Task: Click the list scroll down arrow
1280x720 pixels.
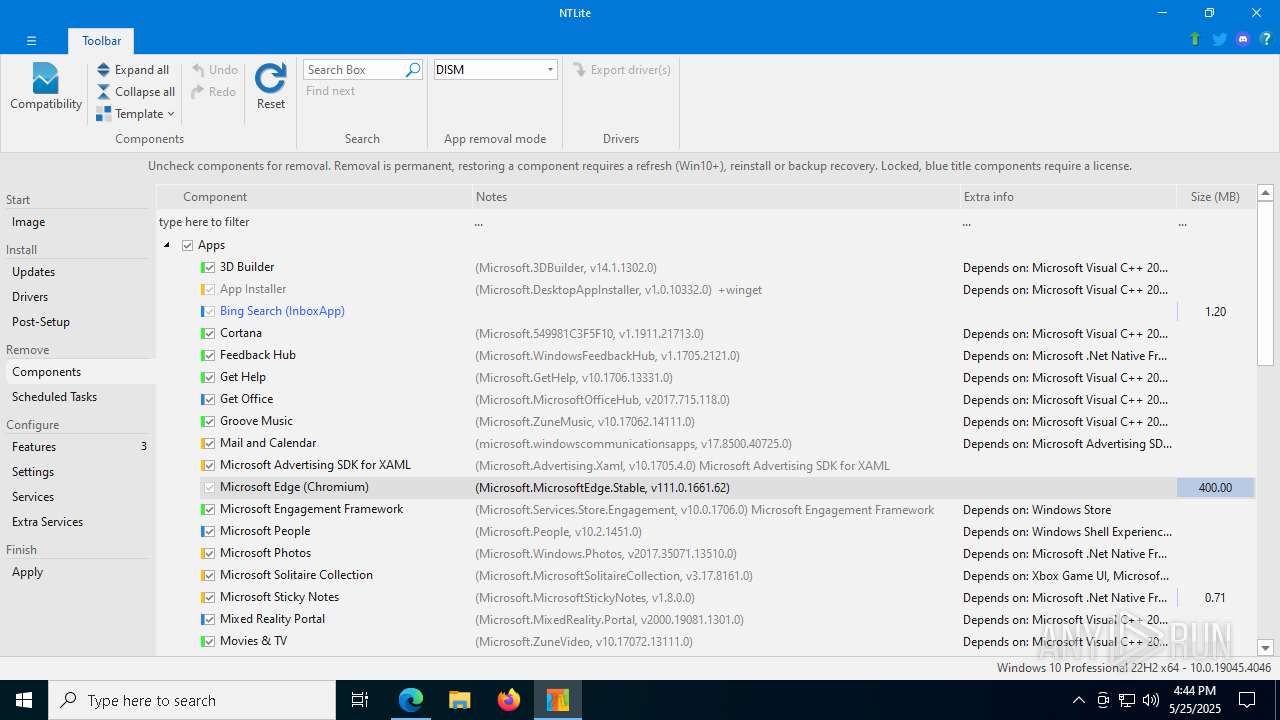Action: (1265, 648)
